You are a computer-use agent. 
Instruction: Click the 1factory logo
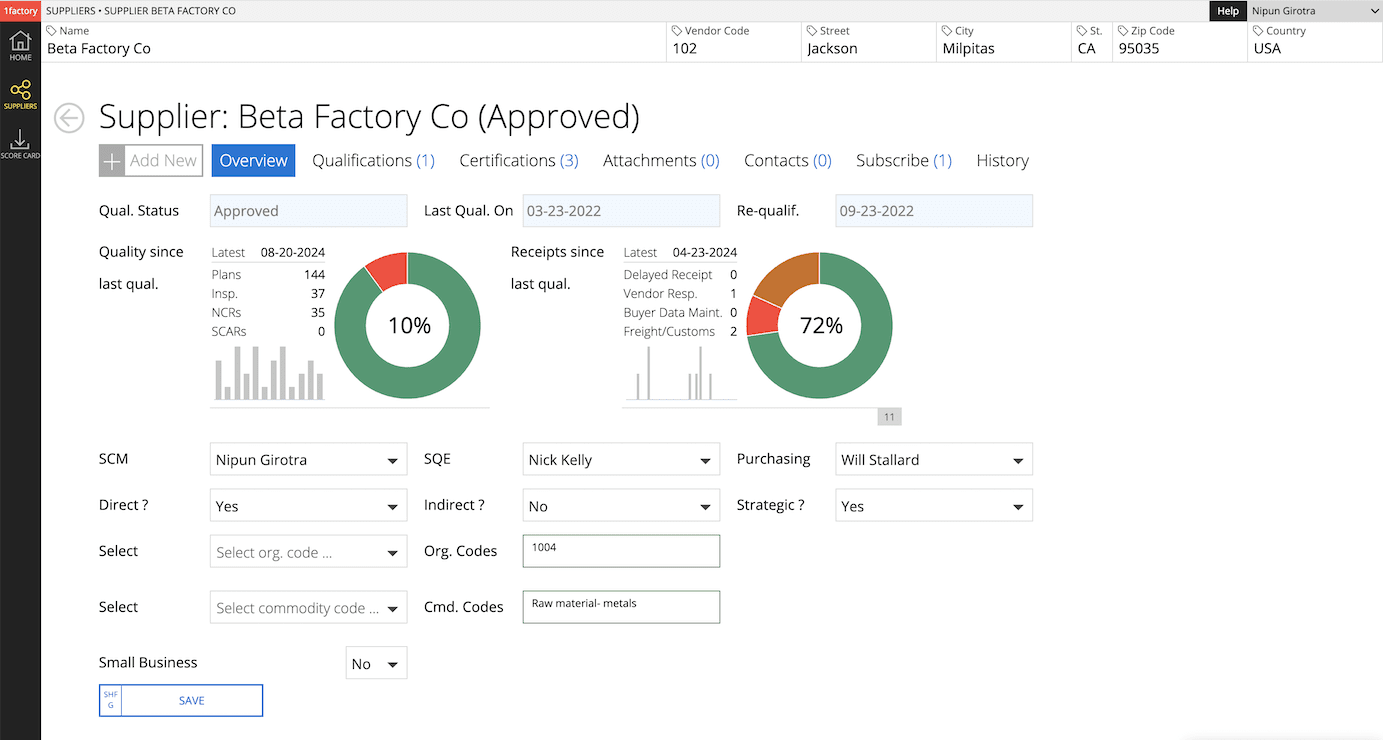click(18, 11)
